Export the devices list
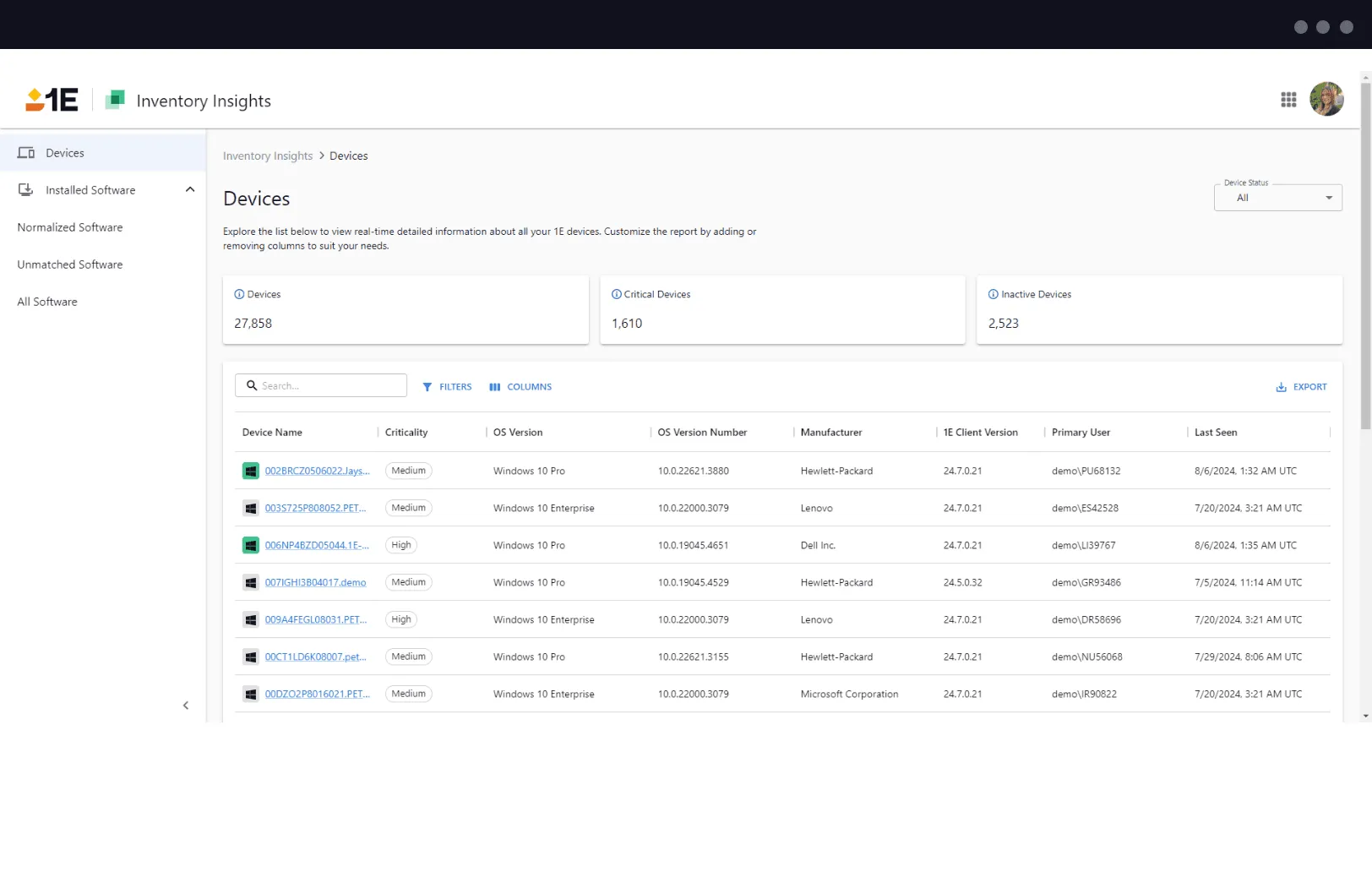This screenshot has height=872, width=1372. 1301,387
